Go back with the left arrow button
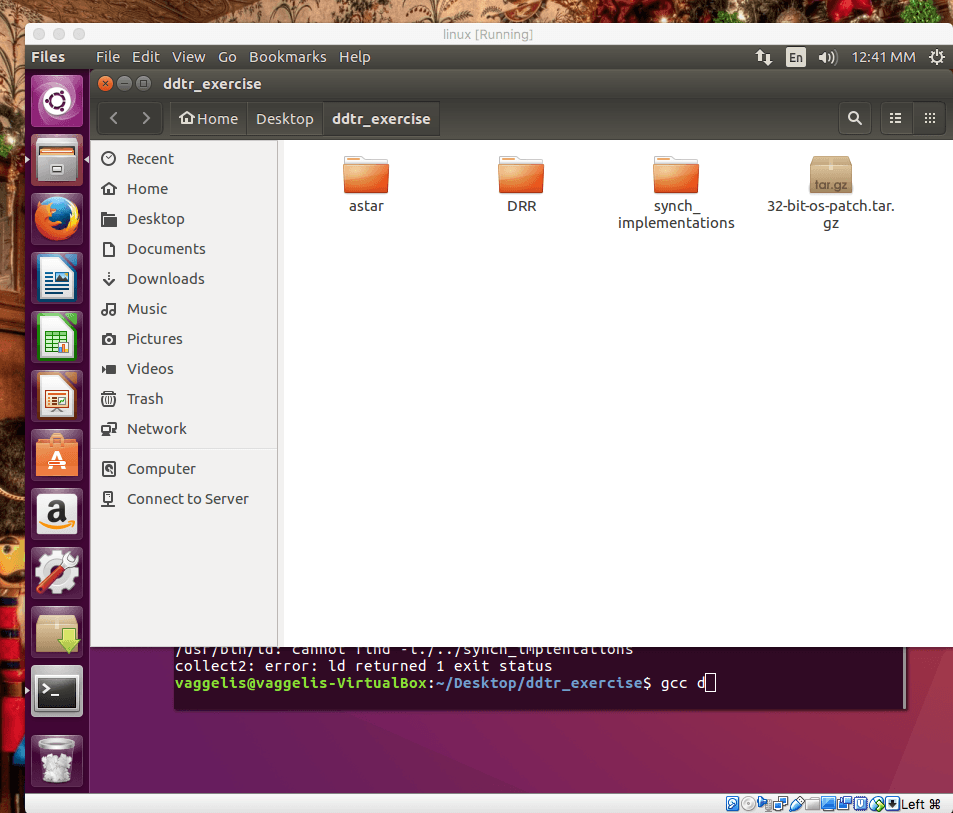953x813 pixels. click(114, 118)
